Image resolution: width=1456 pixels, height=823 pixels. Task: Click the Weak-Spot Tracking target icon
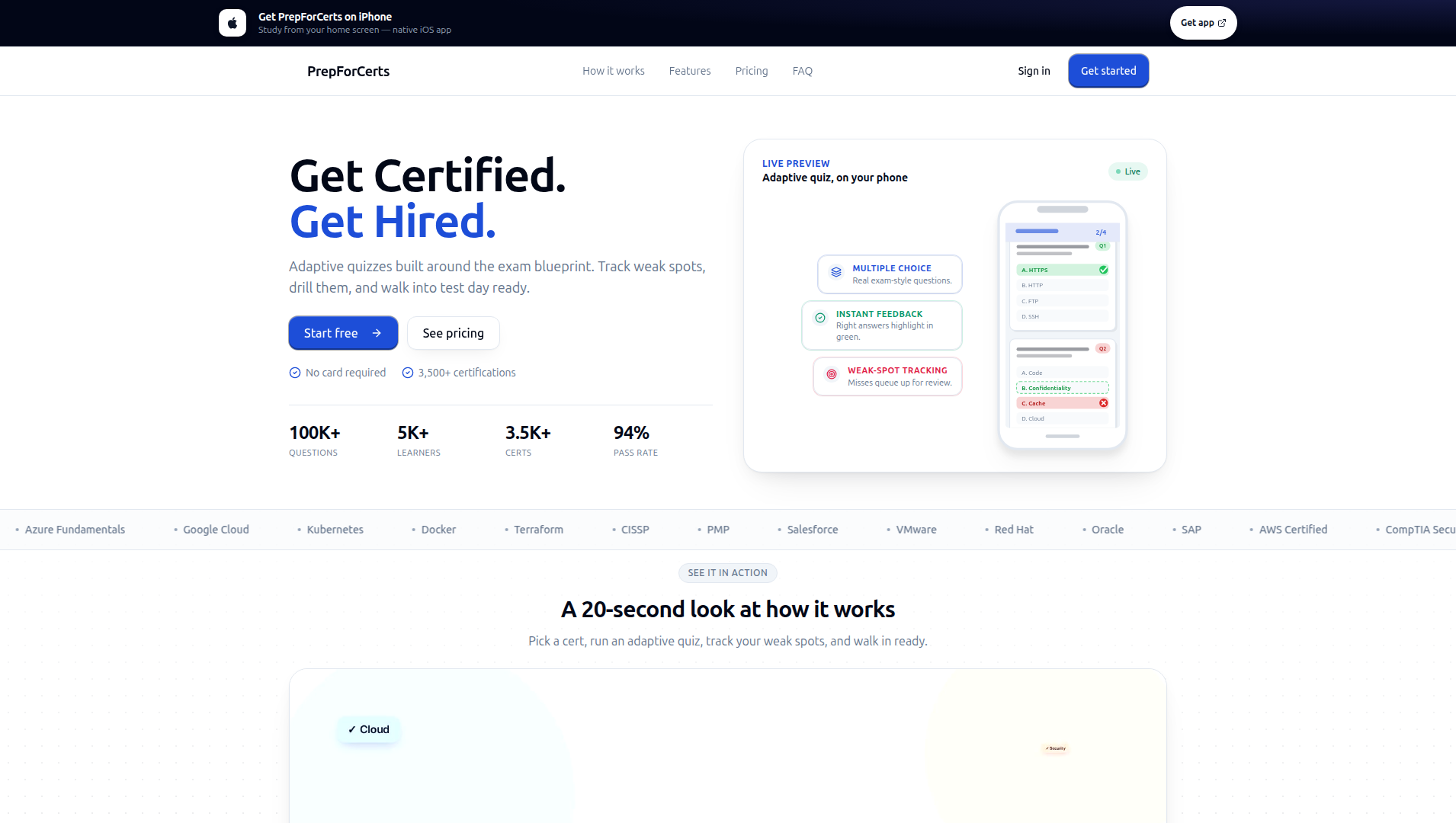[x=832, y=374]
